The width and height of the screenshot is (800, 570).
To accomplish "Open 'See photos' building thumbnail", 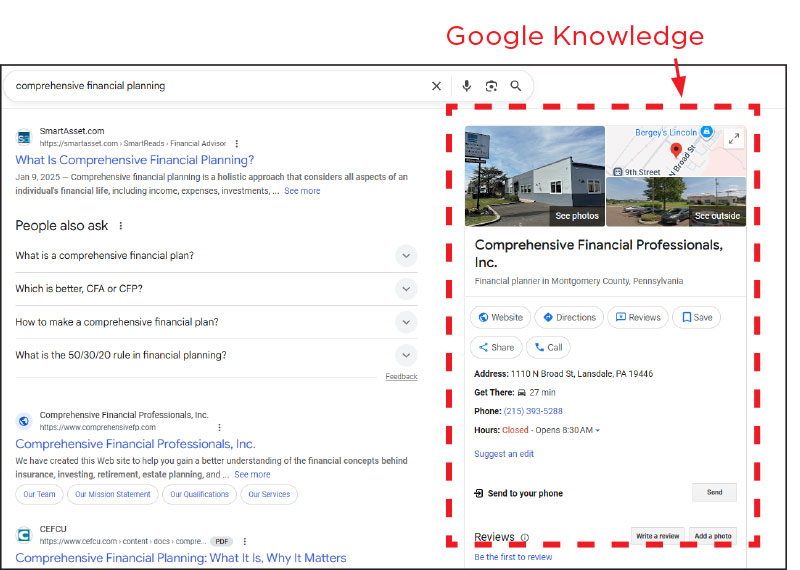I will point(535,176).
